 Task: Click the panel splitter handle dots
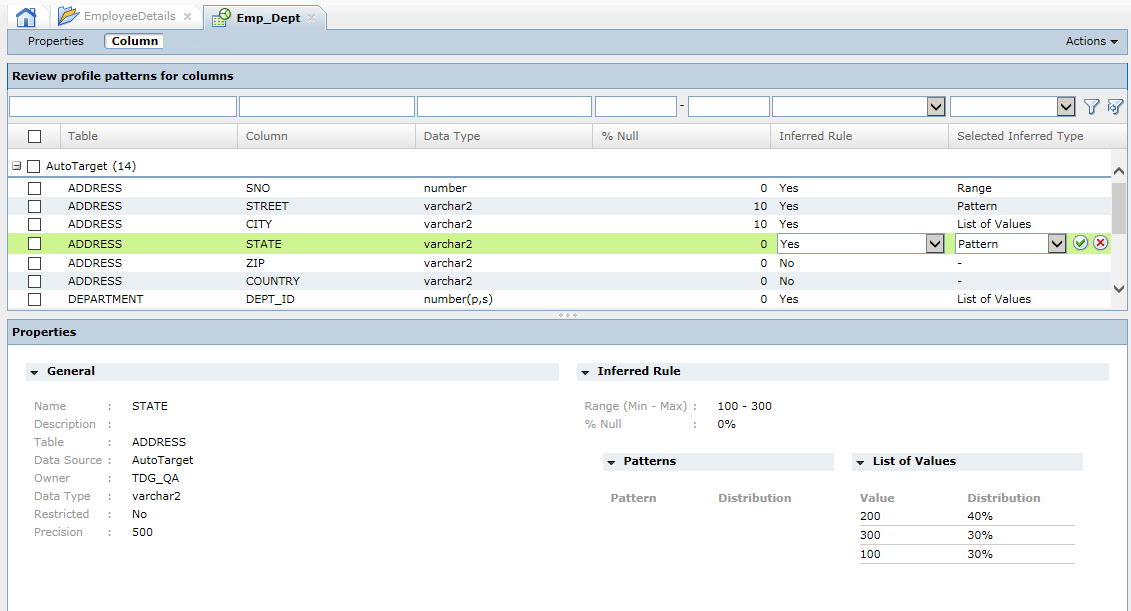click(x=567, y=315)
